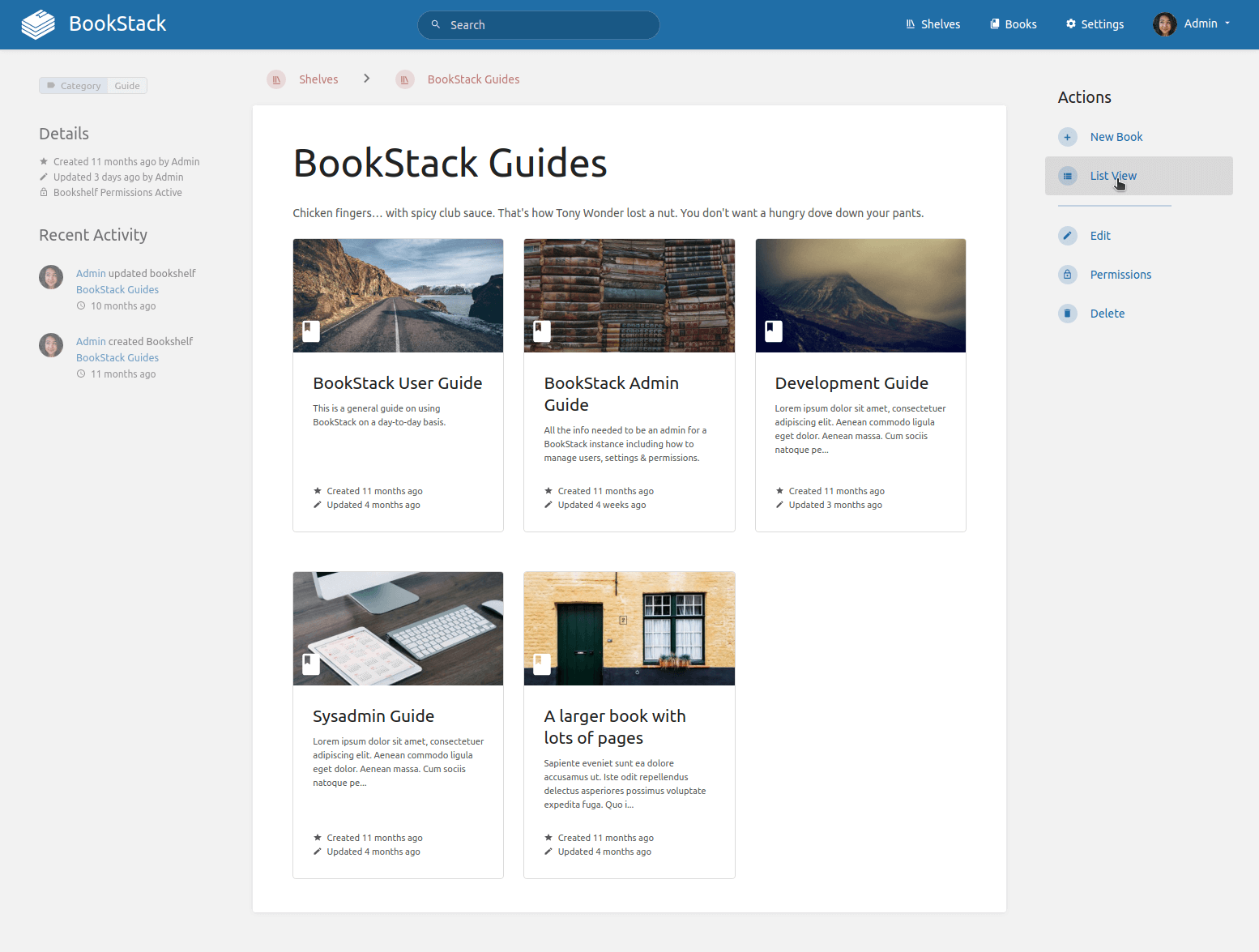The width and height of the screenshot is (1259, 952).
Task: Click book icon on BookStack Admin Guide cover
Action: (x=542, y=331)
